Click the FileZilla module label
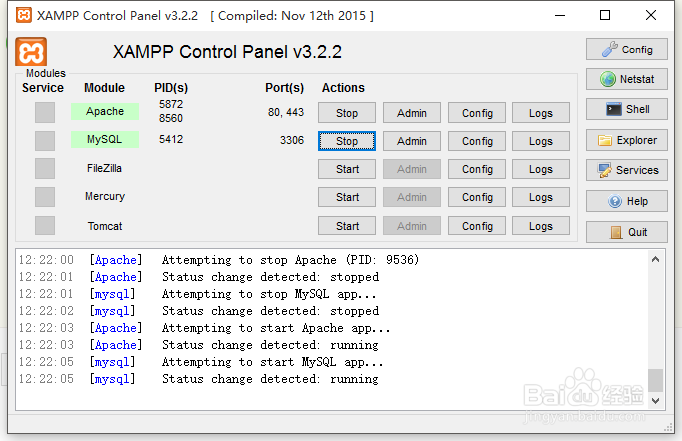682x441 pixels. (104, 168)
